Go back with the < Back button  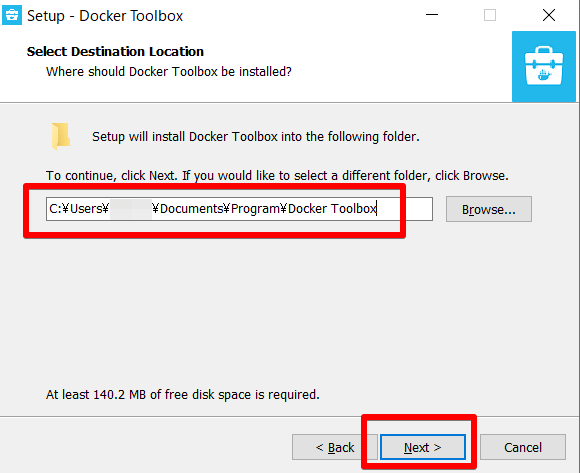[334, 447]
